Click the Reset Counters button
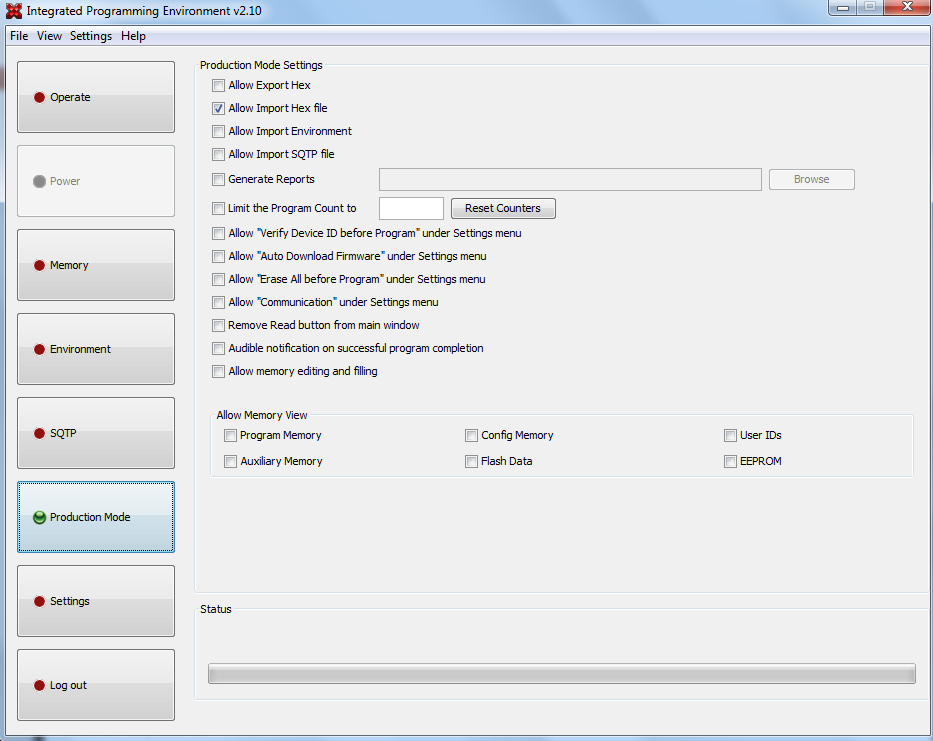The image size is (933, 741). (x=503, y=208)
